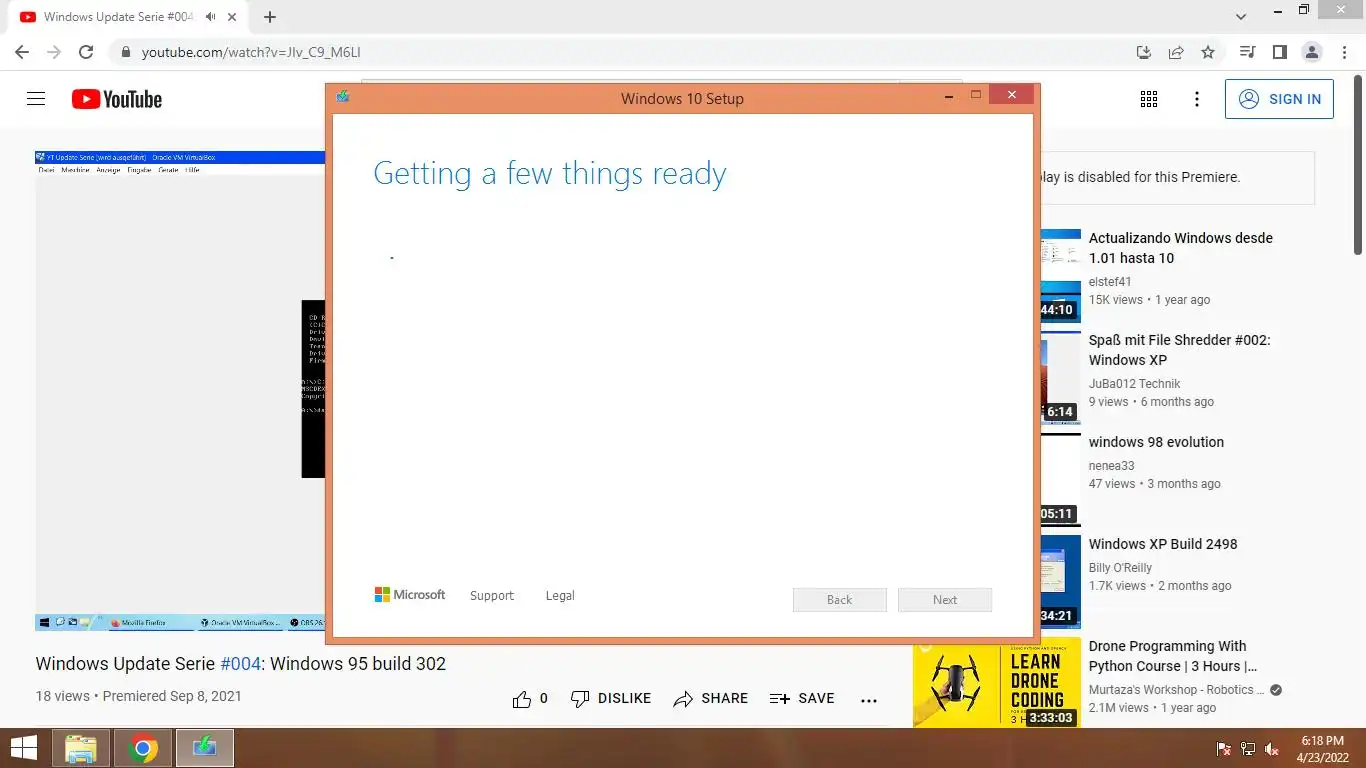Click SHARE under the video
Screen dimensions: 1366x768
point(711,698)
